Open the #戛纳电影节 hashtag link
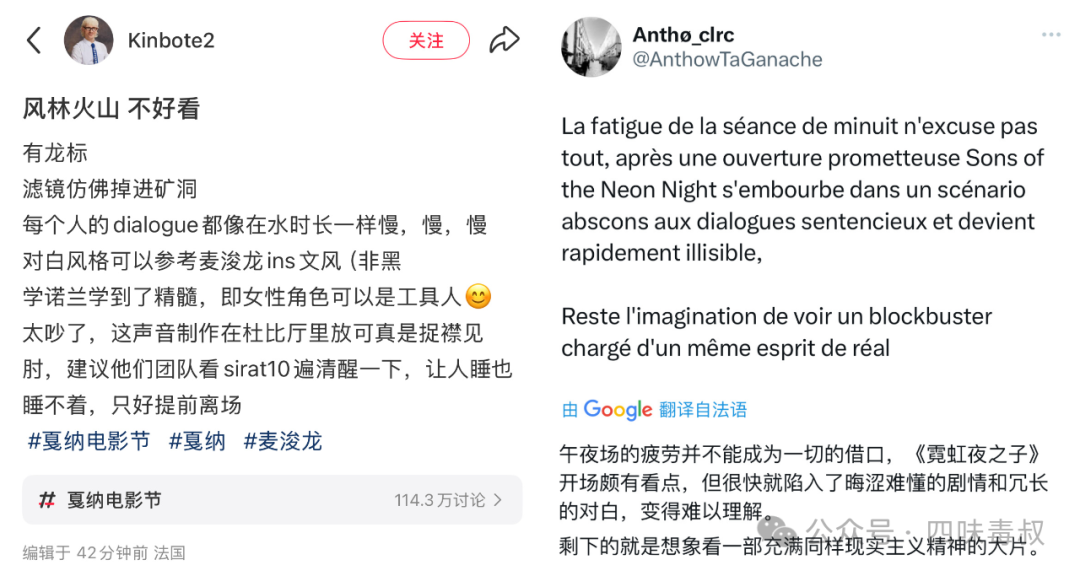This screenshot has width=1080, height=576. click(89, 441)
